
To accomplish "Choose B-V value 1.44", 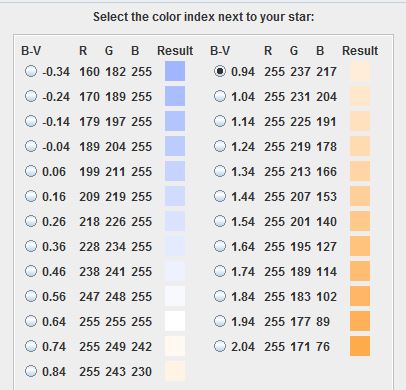I will pyautogui.click(x=220, y=196).
